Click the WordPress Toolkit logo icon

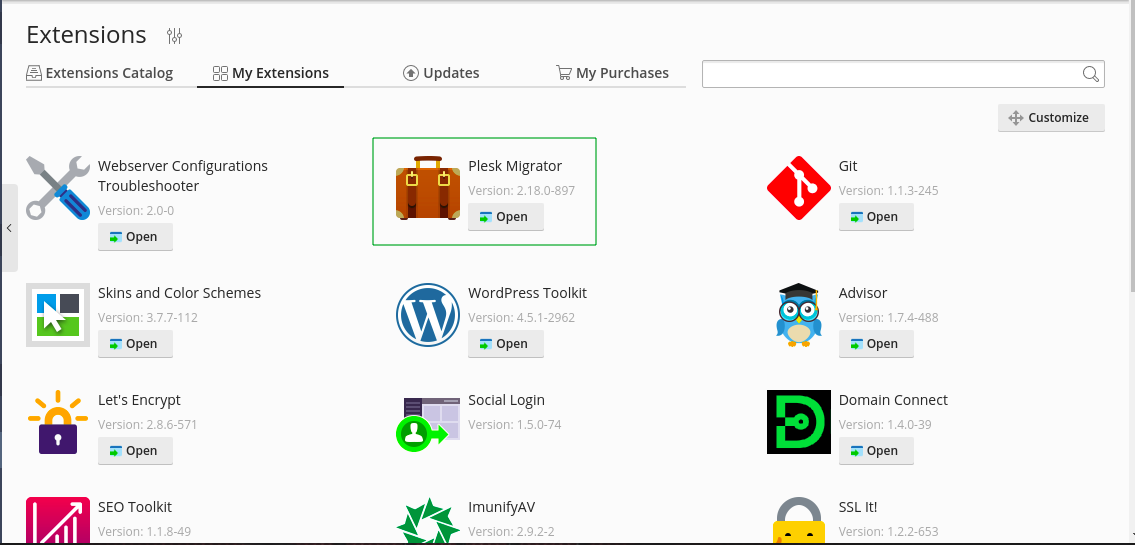coord(428,315)
